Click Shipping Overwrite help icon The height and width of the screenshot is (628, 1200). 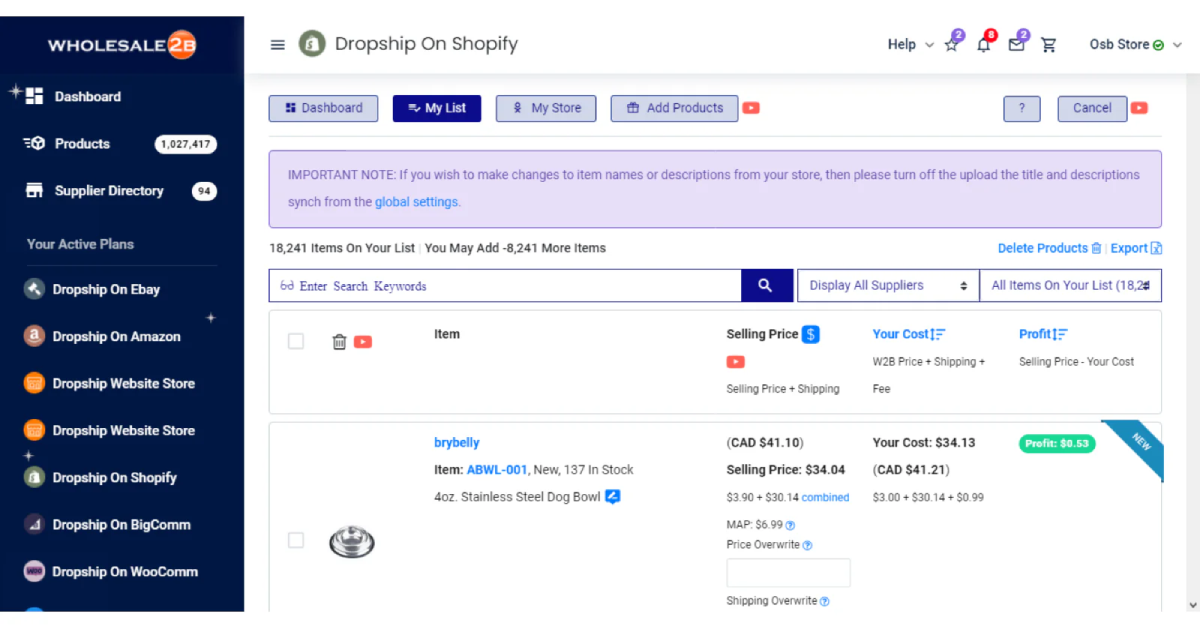click(825, 601)
